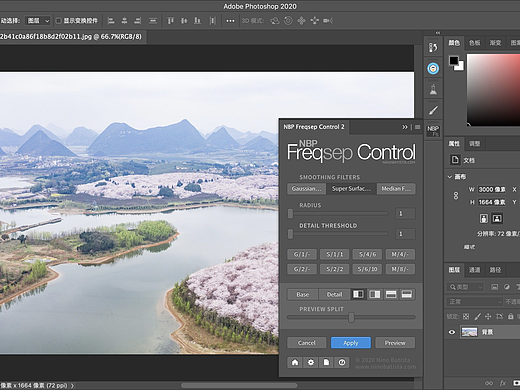Choose the Gaussian smoothing filter
Viewport: 520px width, 390px height.
tap(306, 189)
